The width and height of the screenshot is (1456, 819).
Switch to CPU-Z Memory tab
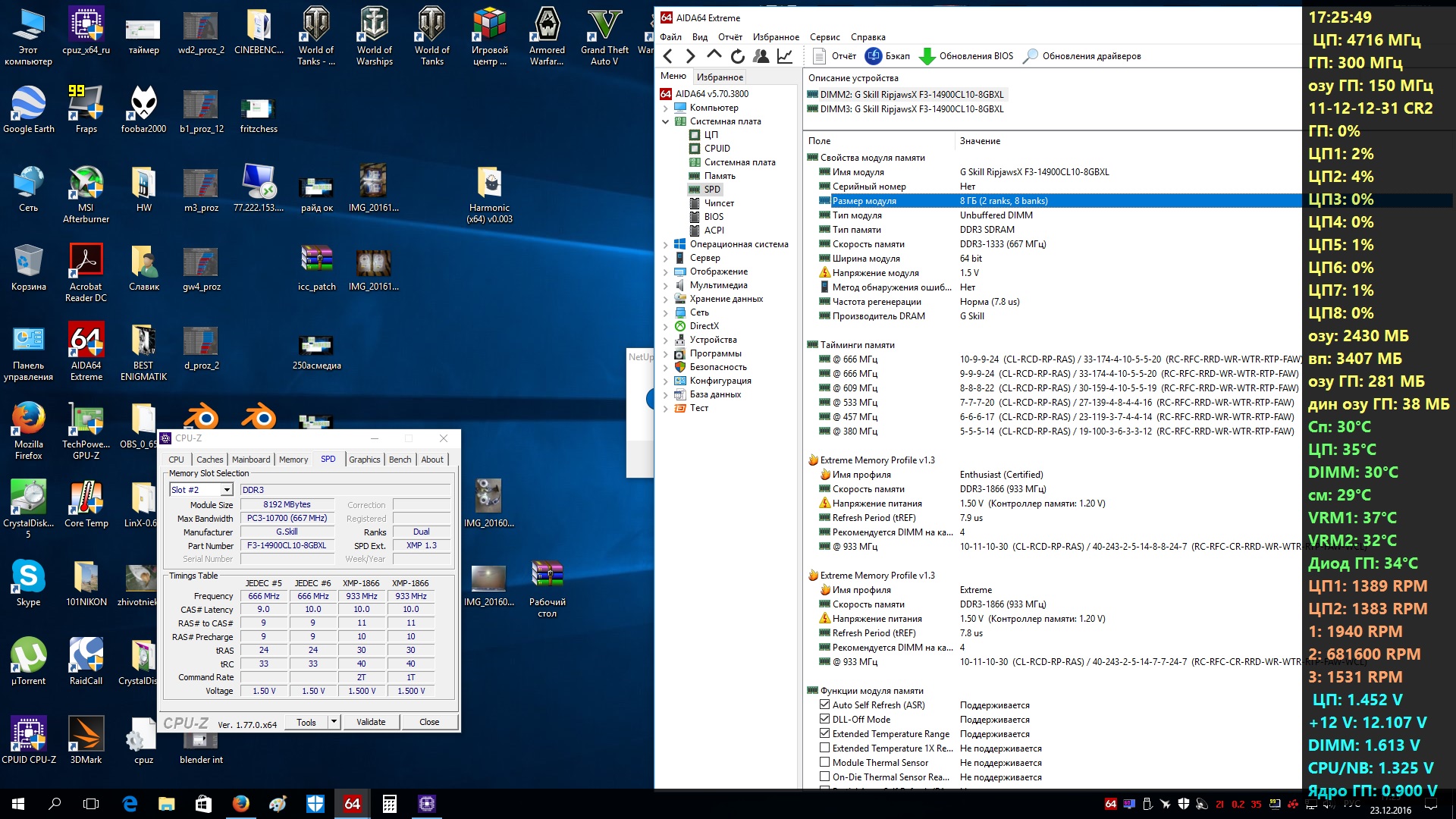click(293, 460)
